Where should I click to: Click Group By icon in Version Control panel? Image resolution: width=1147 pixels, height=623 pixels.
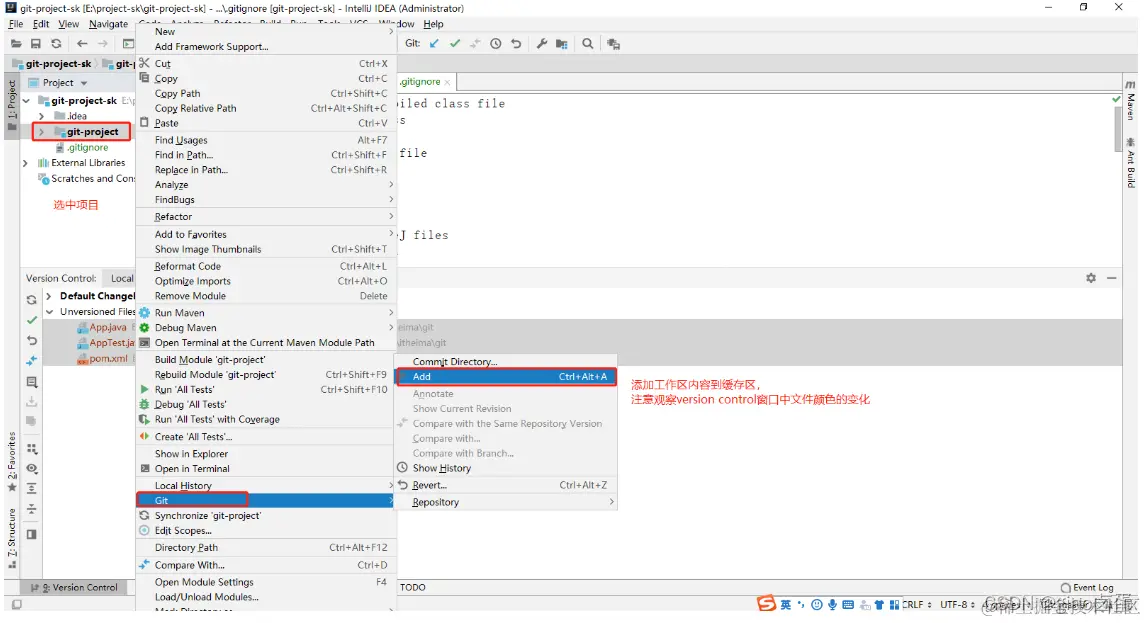click(31, 448)
